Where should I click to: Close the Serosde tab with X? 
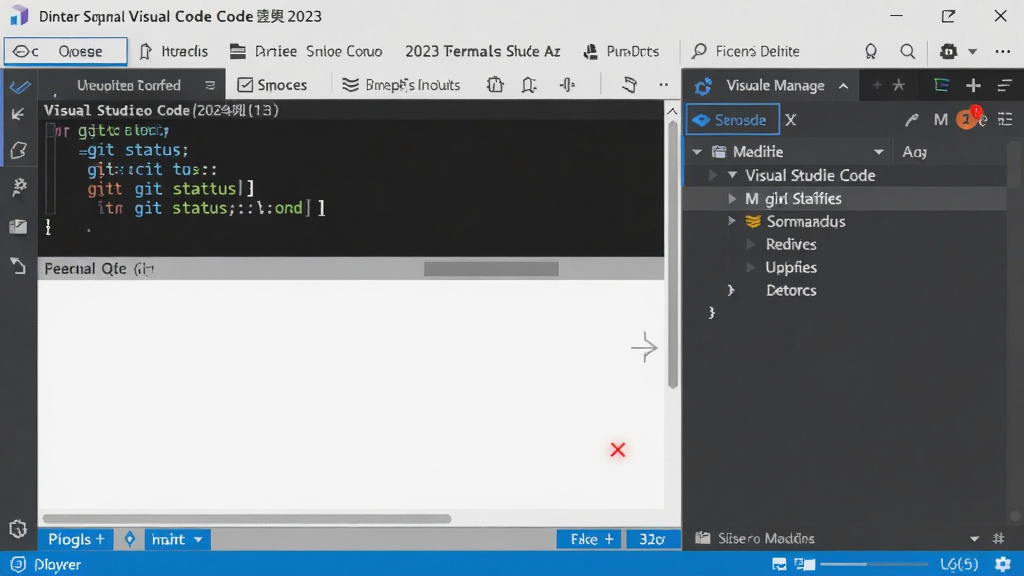(791, 120)
